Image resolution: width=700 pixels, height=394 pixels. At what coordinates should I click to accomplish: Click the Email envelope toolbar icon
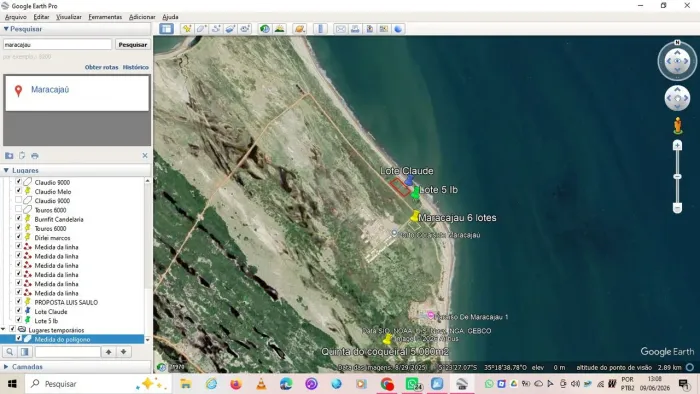click(x=341, y=29)
